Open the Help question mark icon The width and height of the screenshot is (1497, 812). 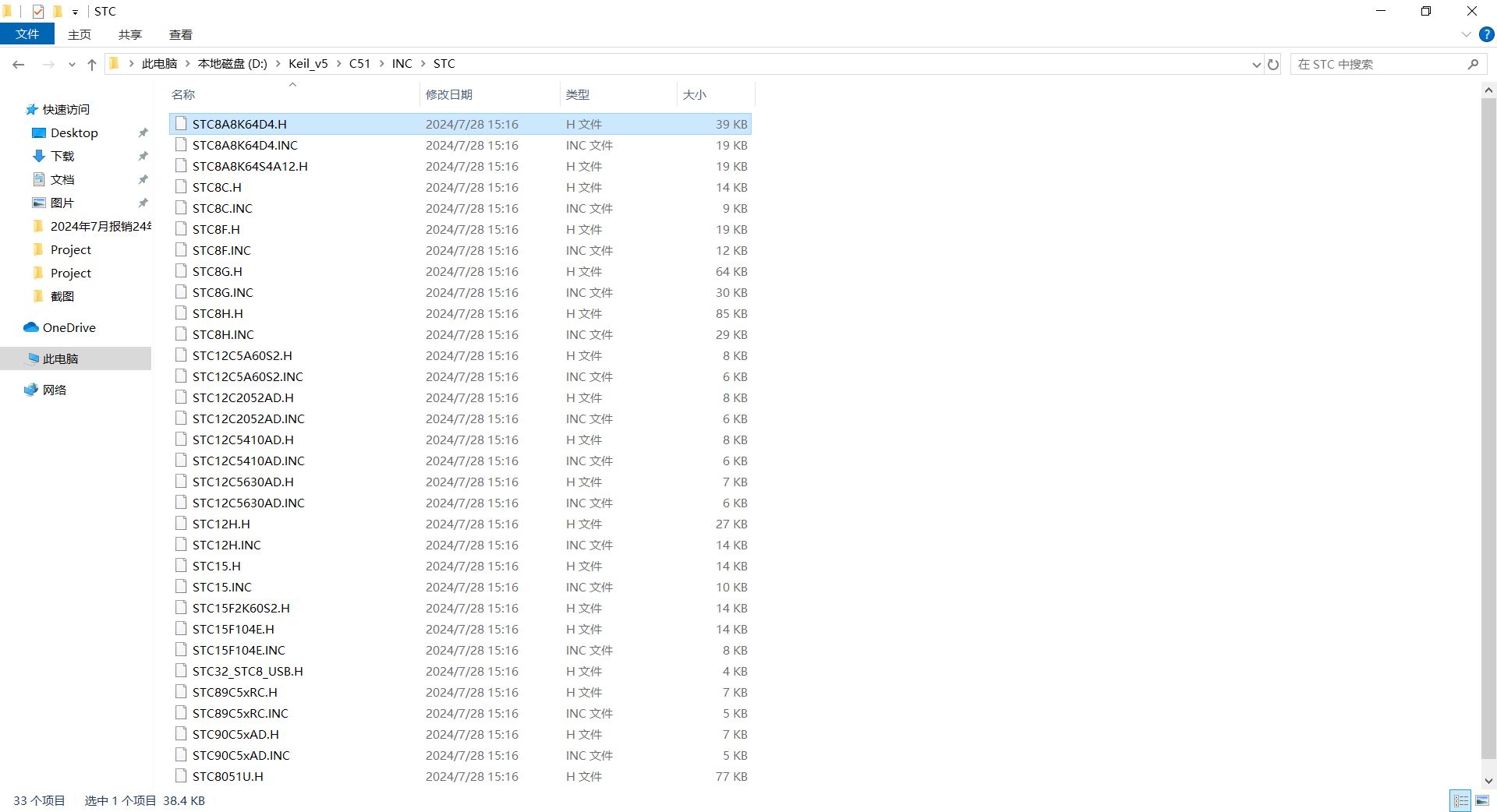(x=1486, y=34)
